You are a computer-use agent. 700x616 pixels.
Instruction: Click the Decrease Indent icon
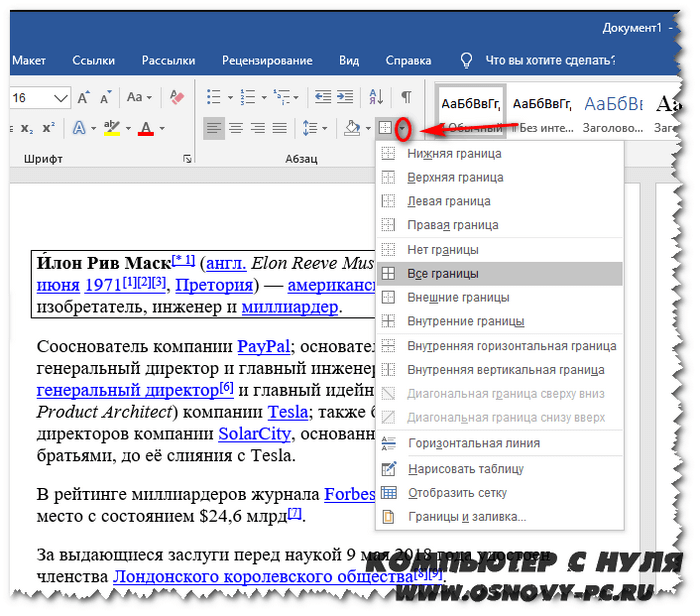coord(323,97)
